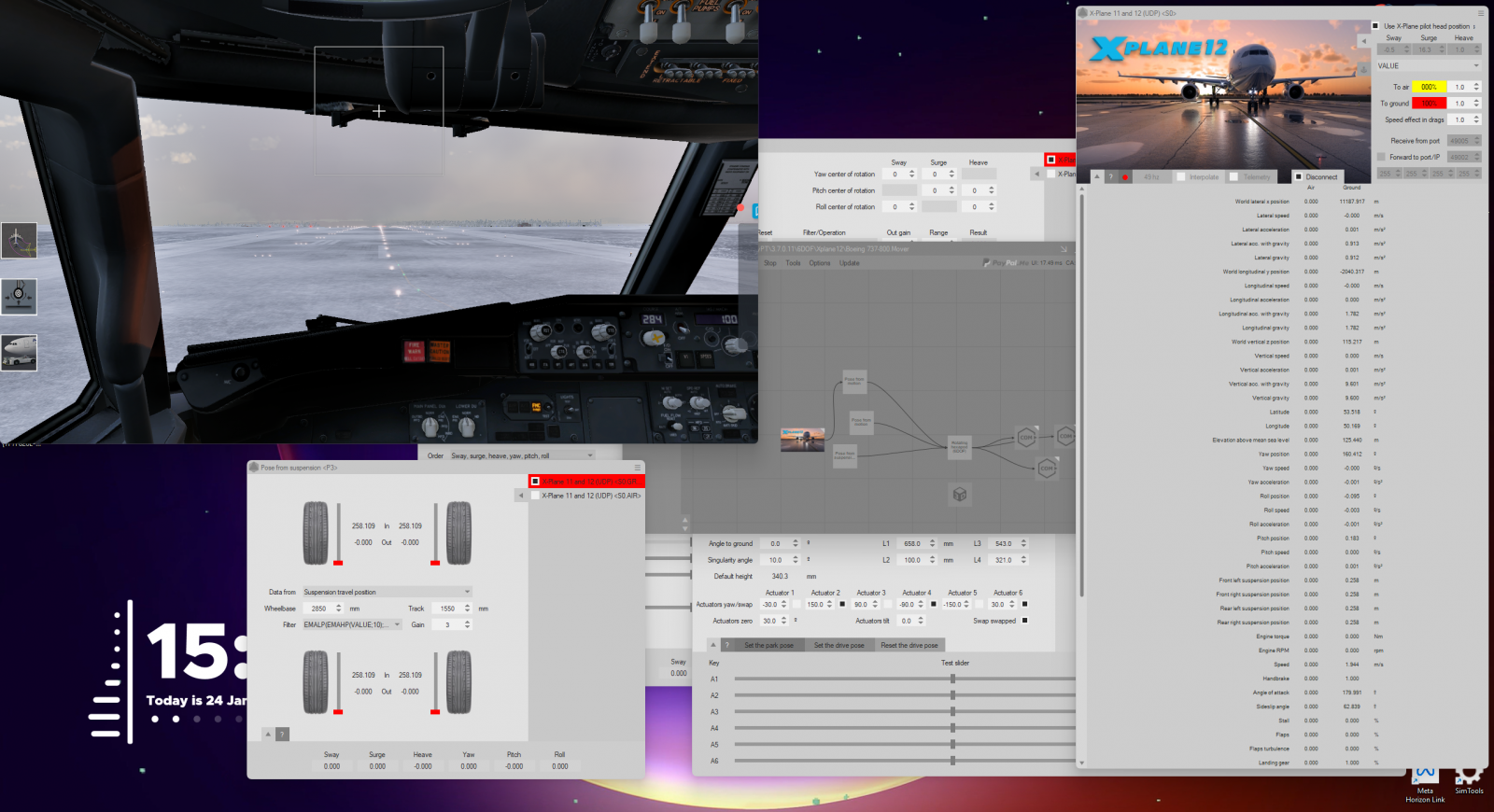Open the Tools menu
1494x812 pixels.
click(x=793, y=263)
